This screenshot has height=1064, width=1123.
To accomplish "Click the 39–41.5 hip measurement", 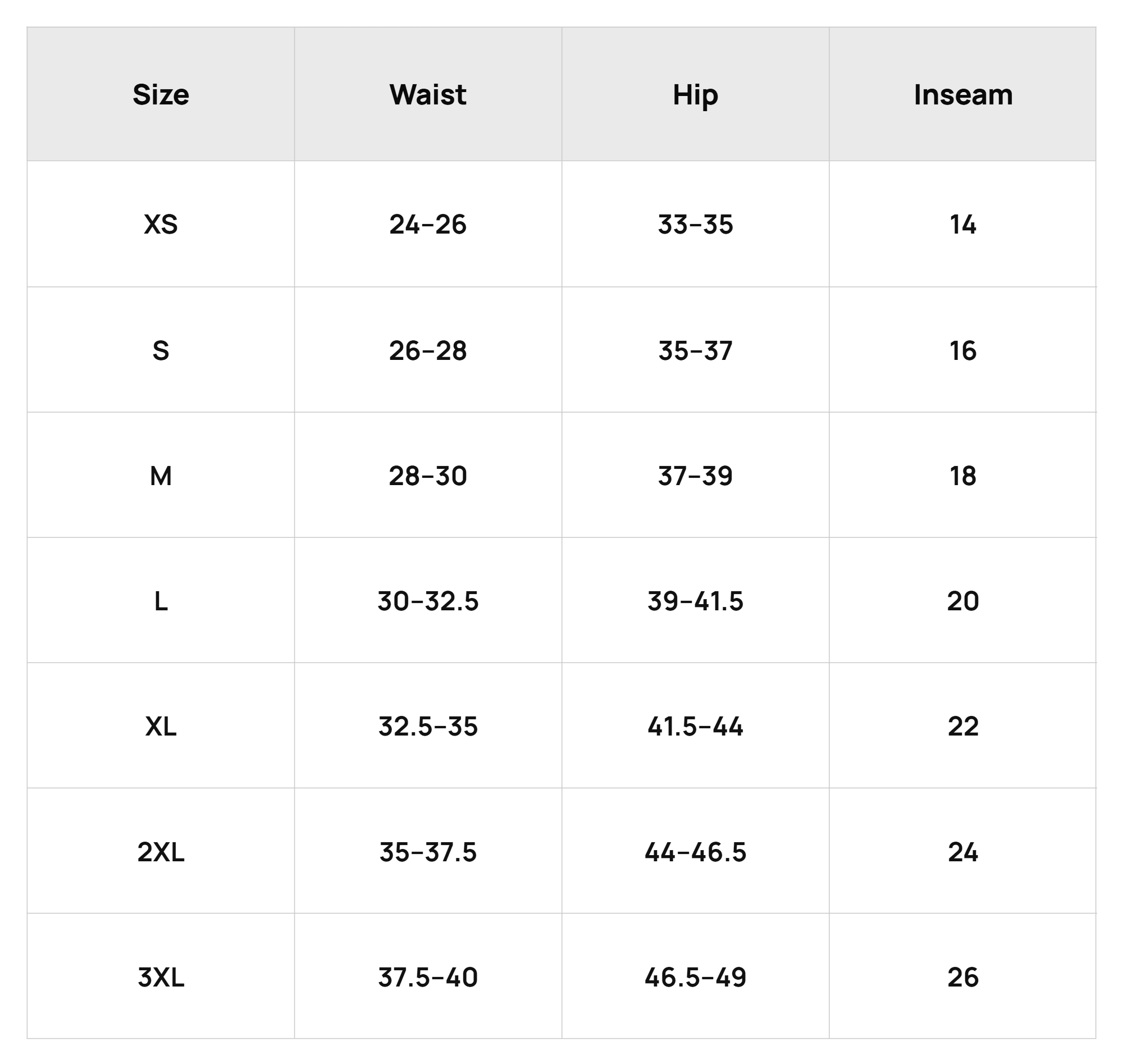I will pyautogui.click(x=695, y=601).
